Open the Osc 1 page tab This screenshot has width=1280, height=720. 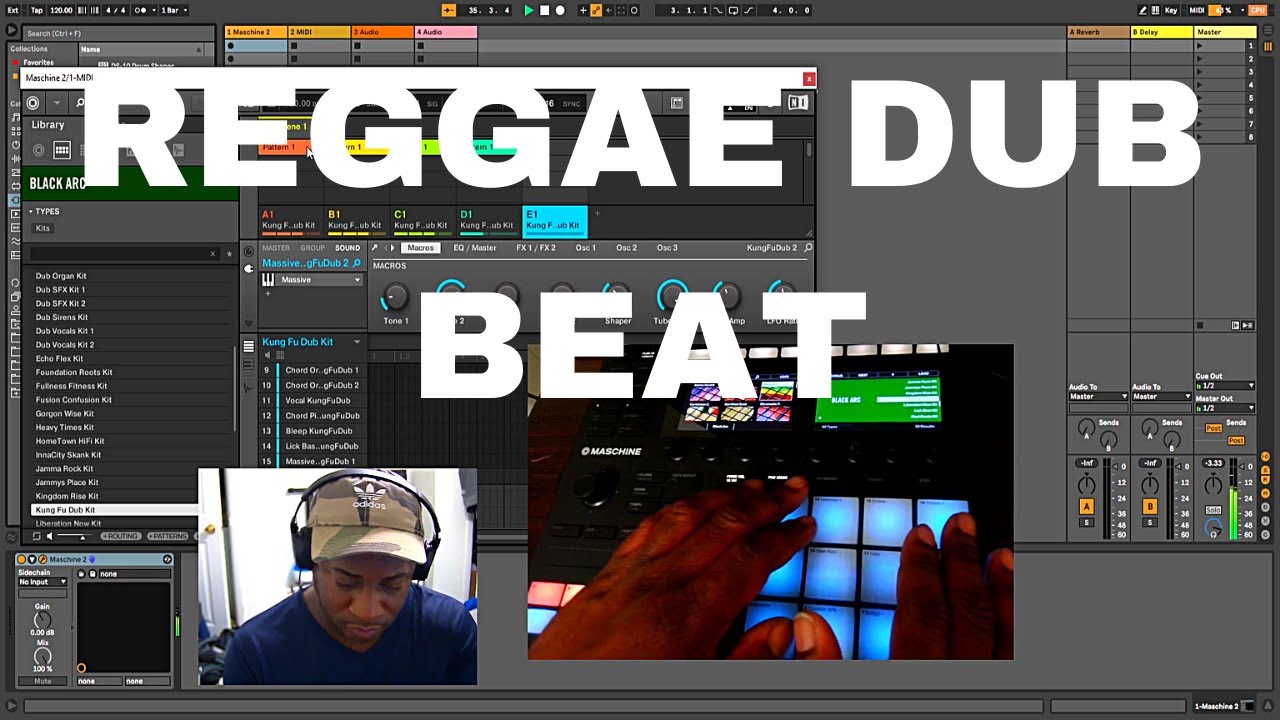586,248
